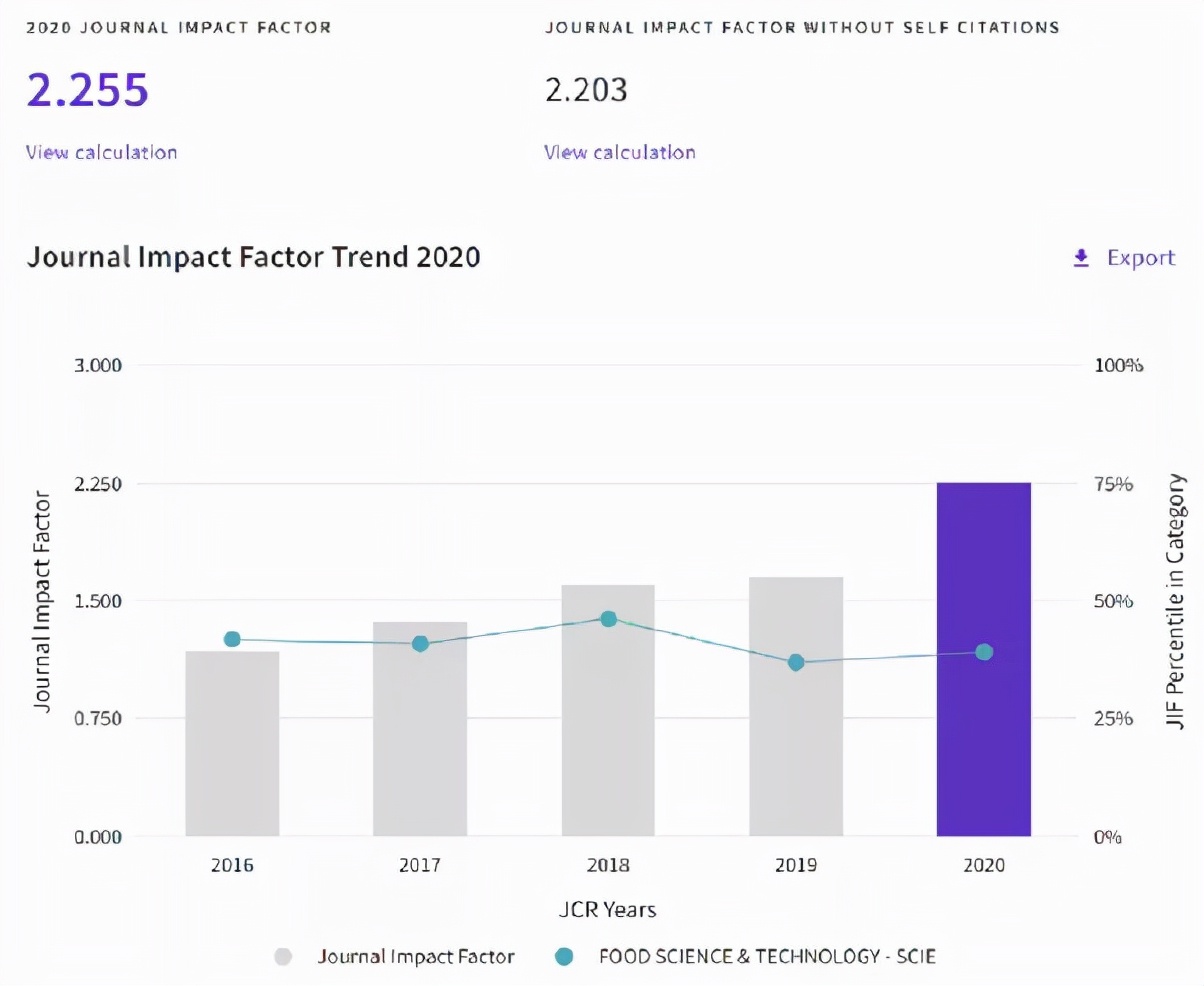The image size is (1204, 986).
Task: Click the gray 2018 bar
Action: tap(608, 730)
